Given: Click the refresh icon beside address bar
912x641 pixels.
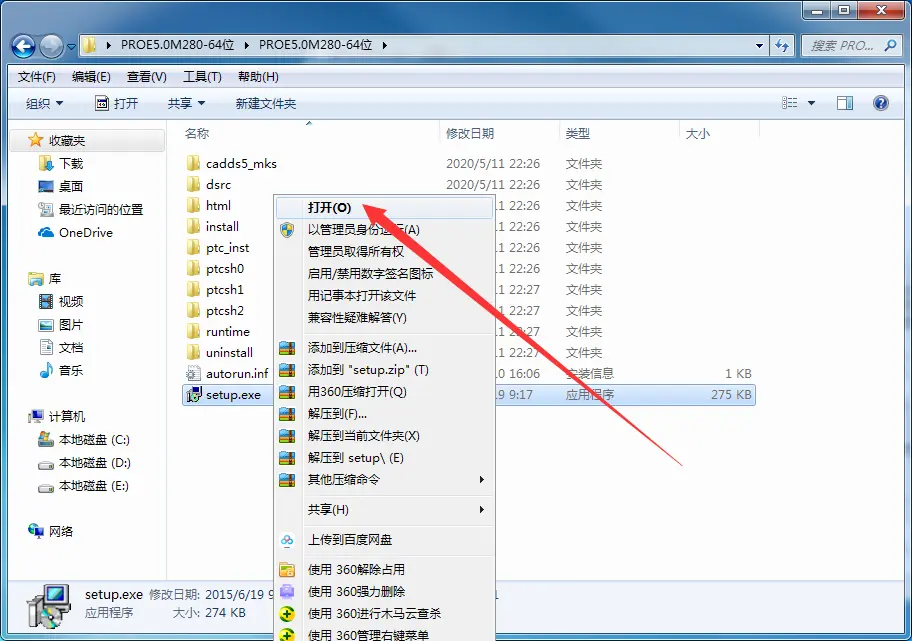Looking at the screenshot, I should (x=782, y=45).
